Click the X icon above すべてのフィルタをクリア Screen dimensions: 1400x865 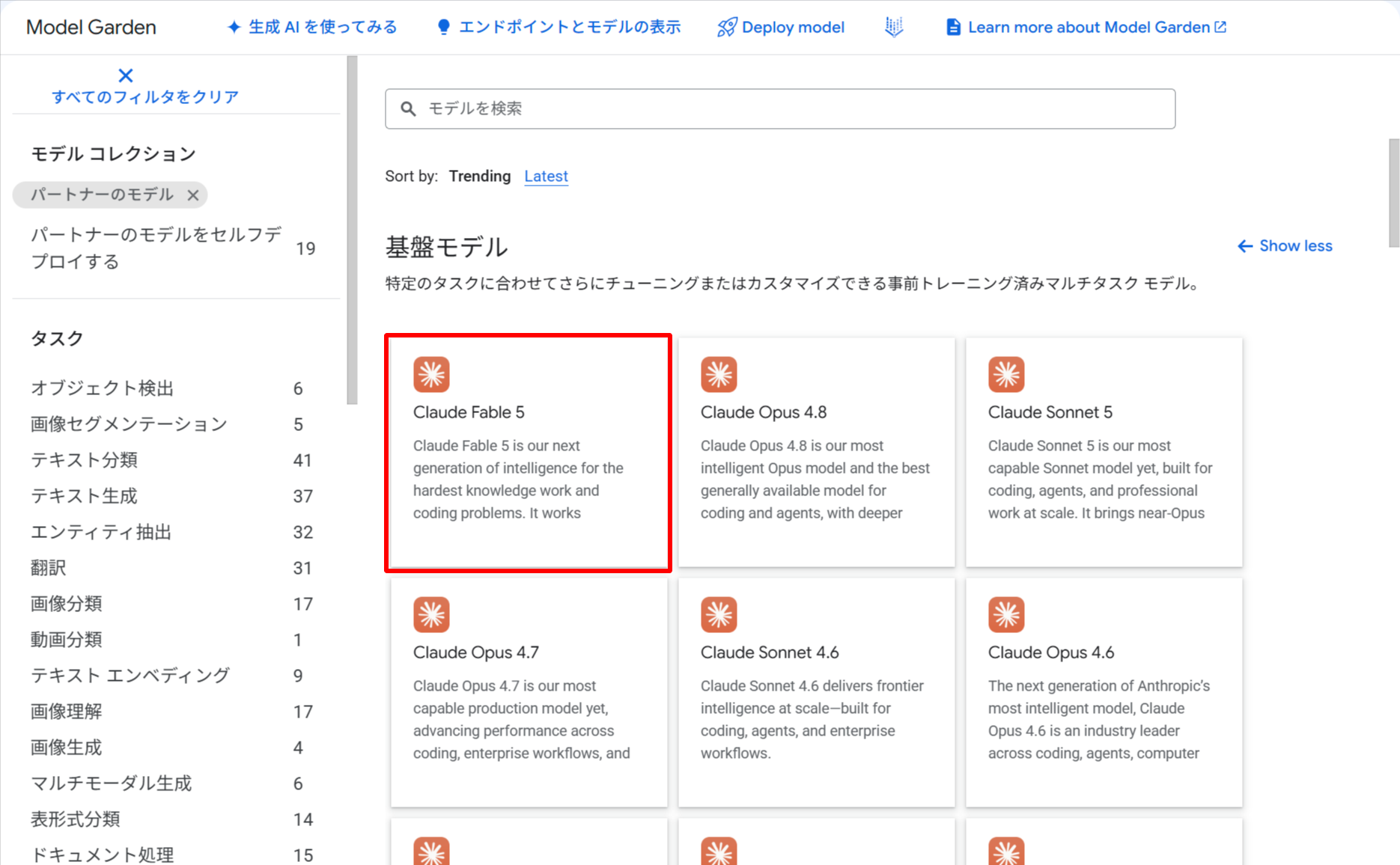pos(126,76)
